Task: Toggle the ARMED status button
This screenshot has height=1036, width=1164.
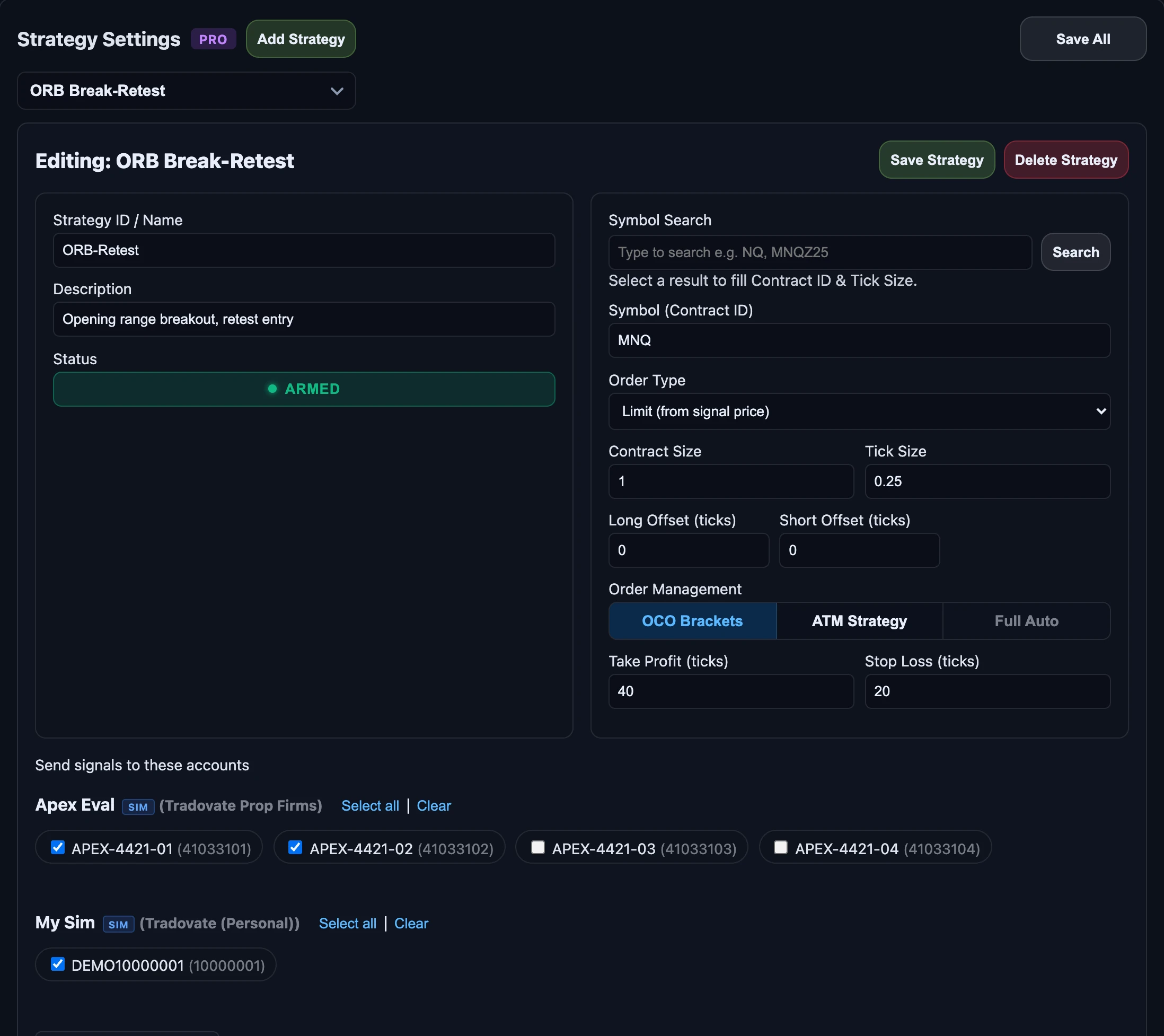Action: (304, 389)
